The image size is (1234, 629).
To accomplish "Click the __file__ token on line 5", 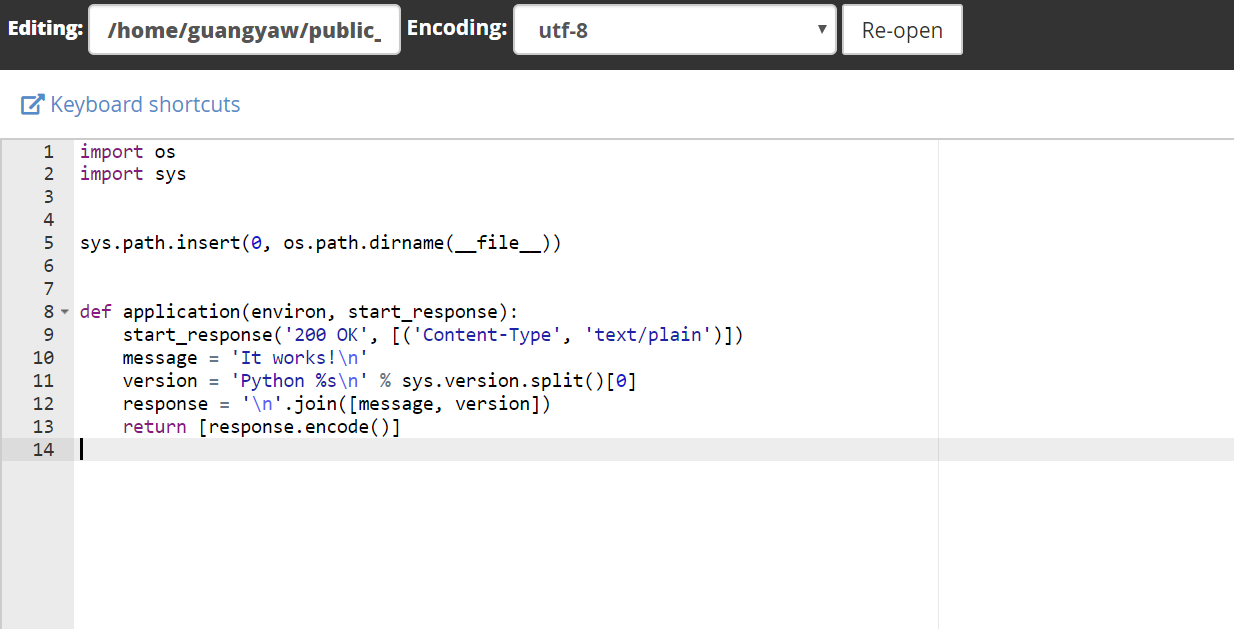I will pyautogui.click(x=498, y=243).
